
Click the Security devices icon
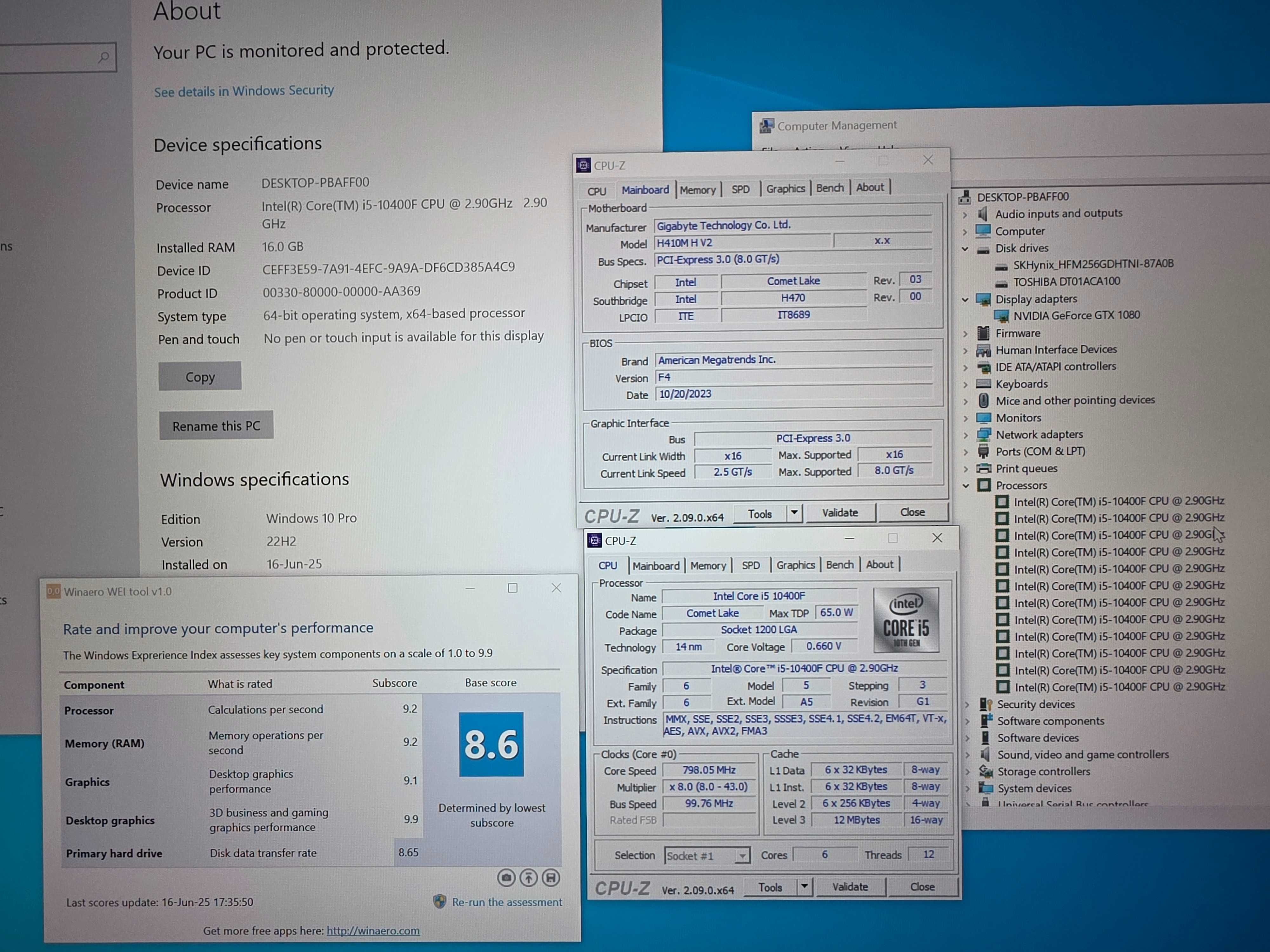pyautogui.click(x=986, y=705)
